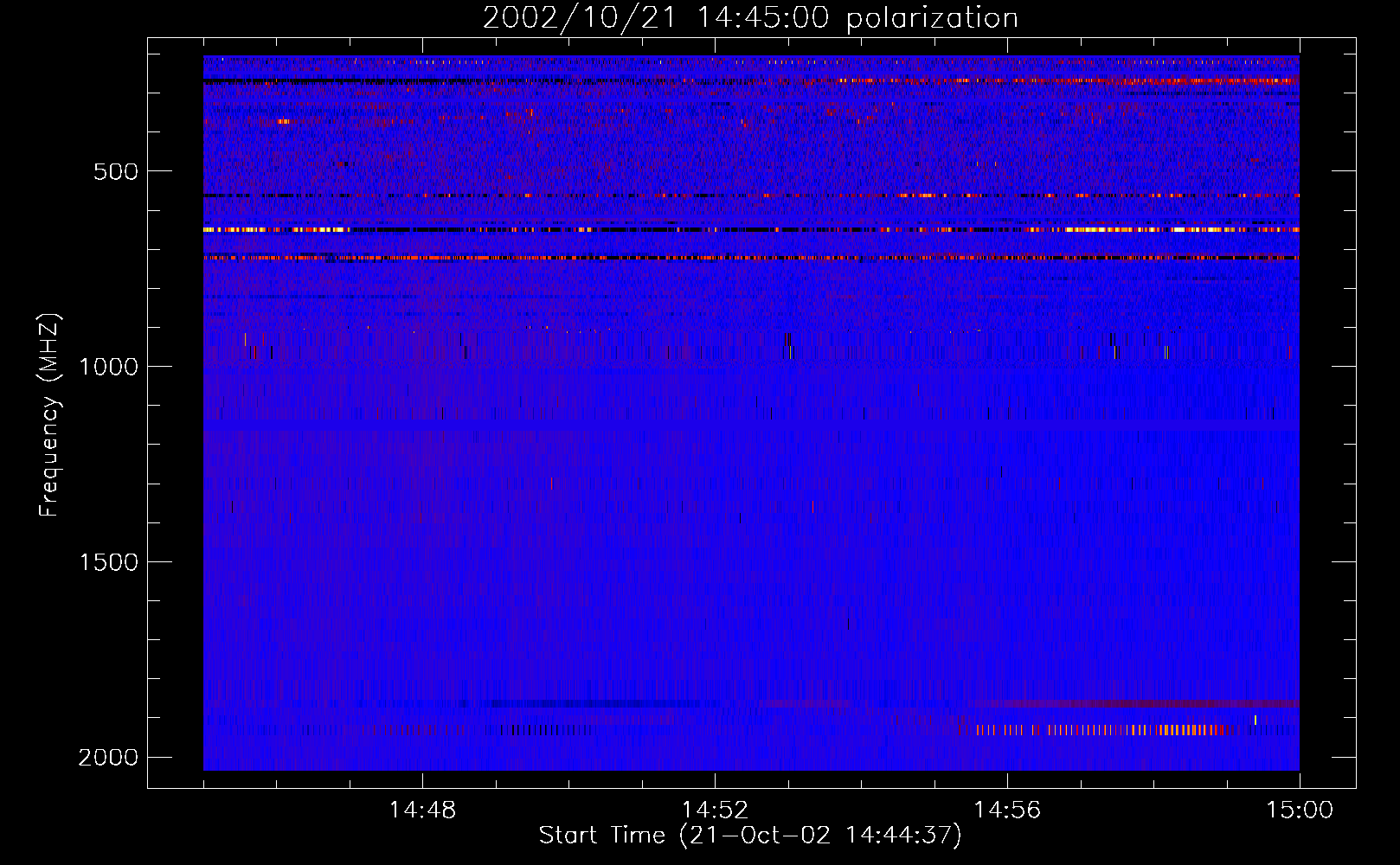Click the 14:52 time tick label
Viewport: 1400px width, 865px height.
coord(715,811)
